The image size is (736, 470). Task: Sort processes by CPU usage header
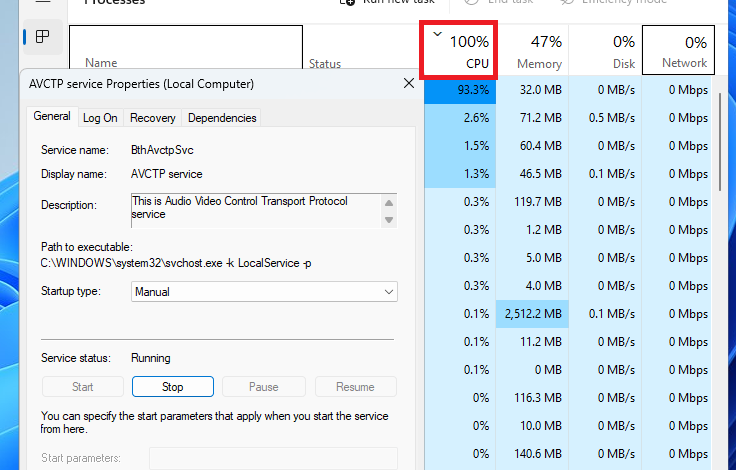(x=466, y=52)
